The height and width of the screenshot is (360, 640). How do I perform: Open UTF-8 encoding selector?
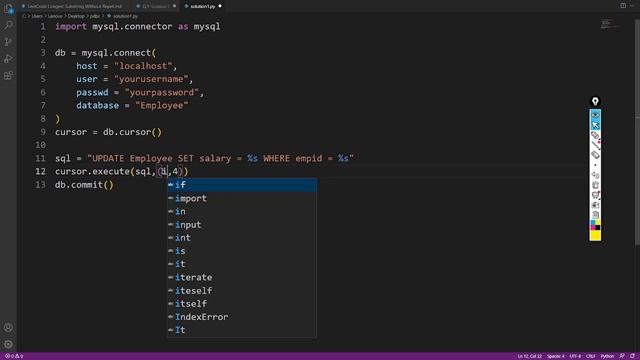(575, 356)
